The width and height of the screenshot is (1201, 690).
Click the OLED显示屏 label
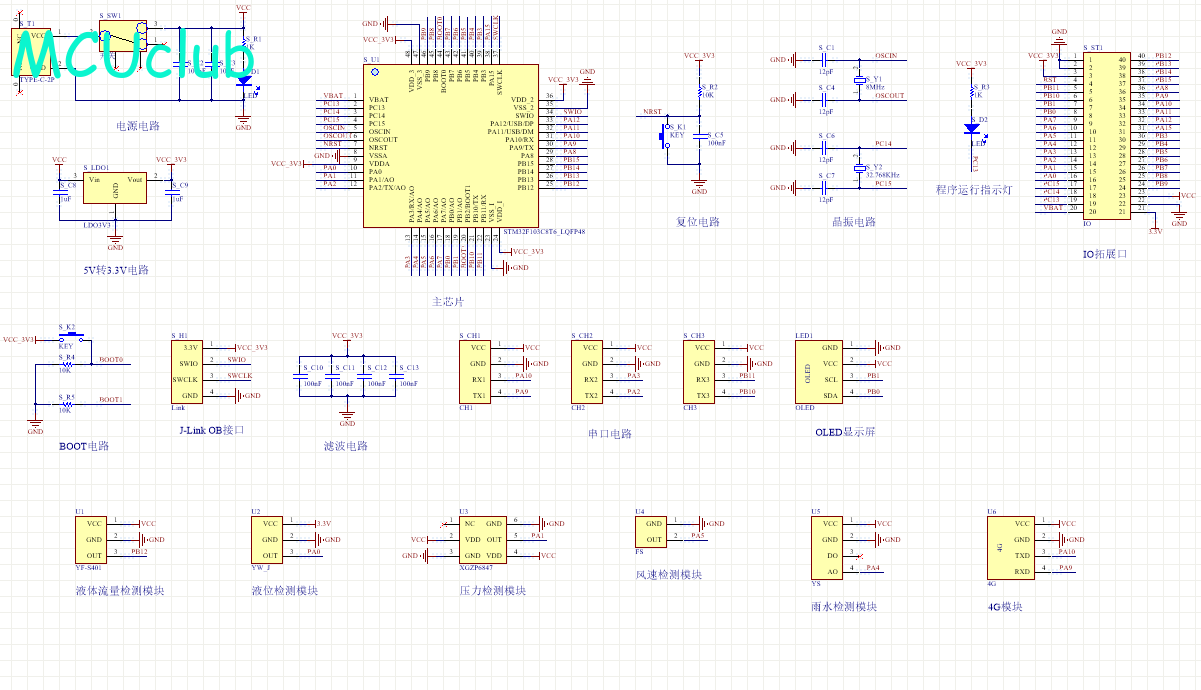coord(845,433)
